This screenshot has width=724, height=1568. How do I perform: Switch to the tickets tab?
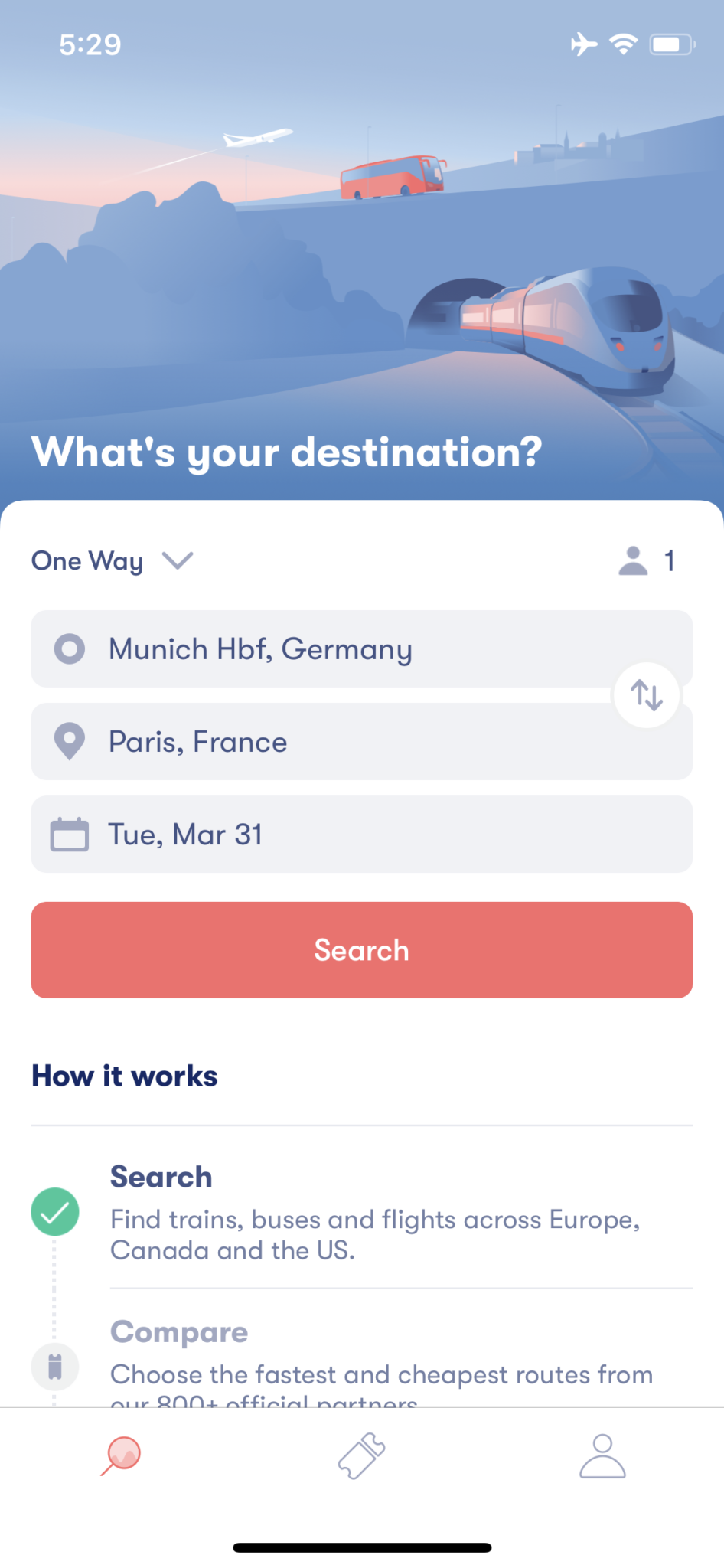click(x=361, y=1455)
